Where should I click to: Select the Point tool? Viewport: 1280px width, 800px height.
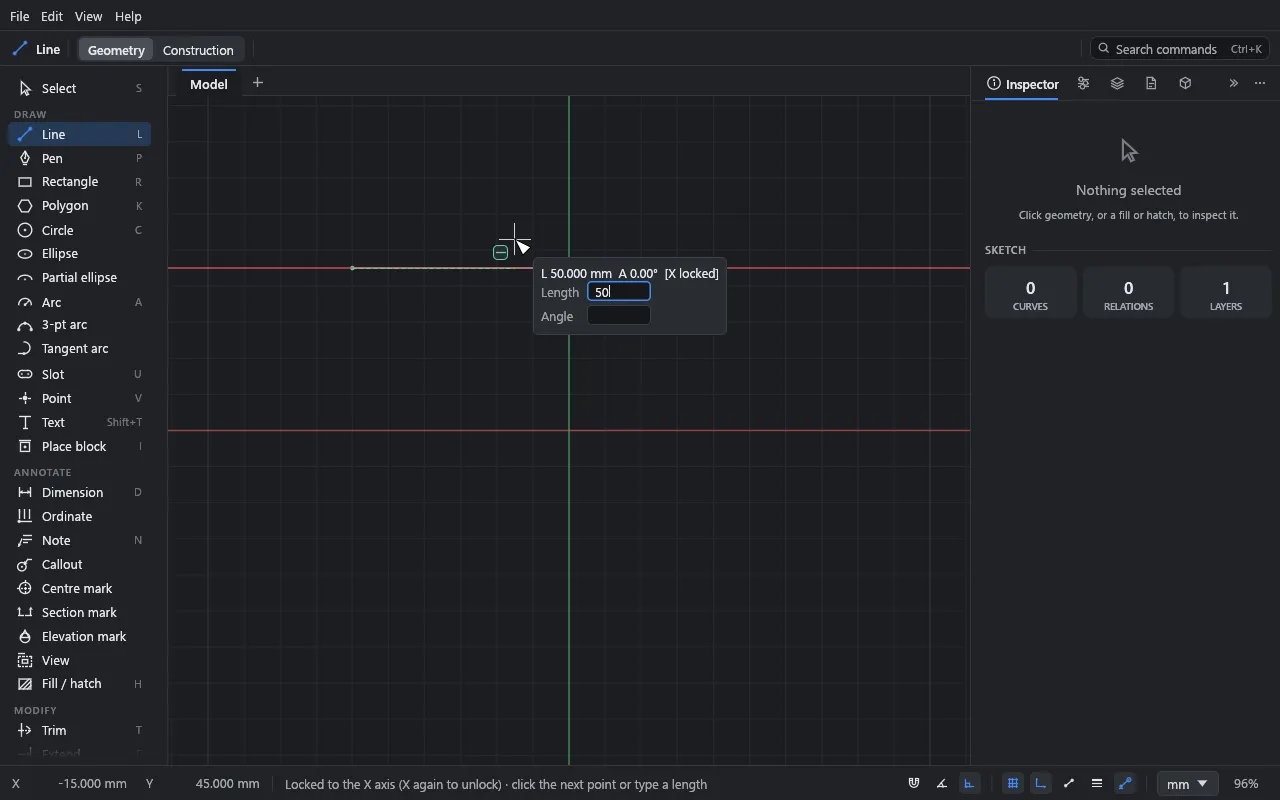pyautogui.click(x=80, y=398)
